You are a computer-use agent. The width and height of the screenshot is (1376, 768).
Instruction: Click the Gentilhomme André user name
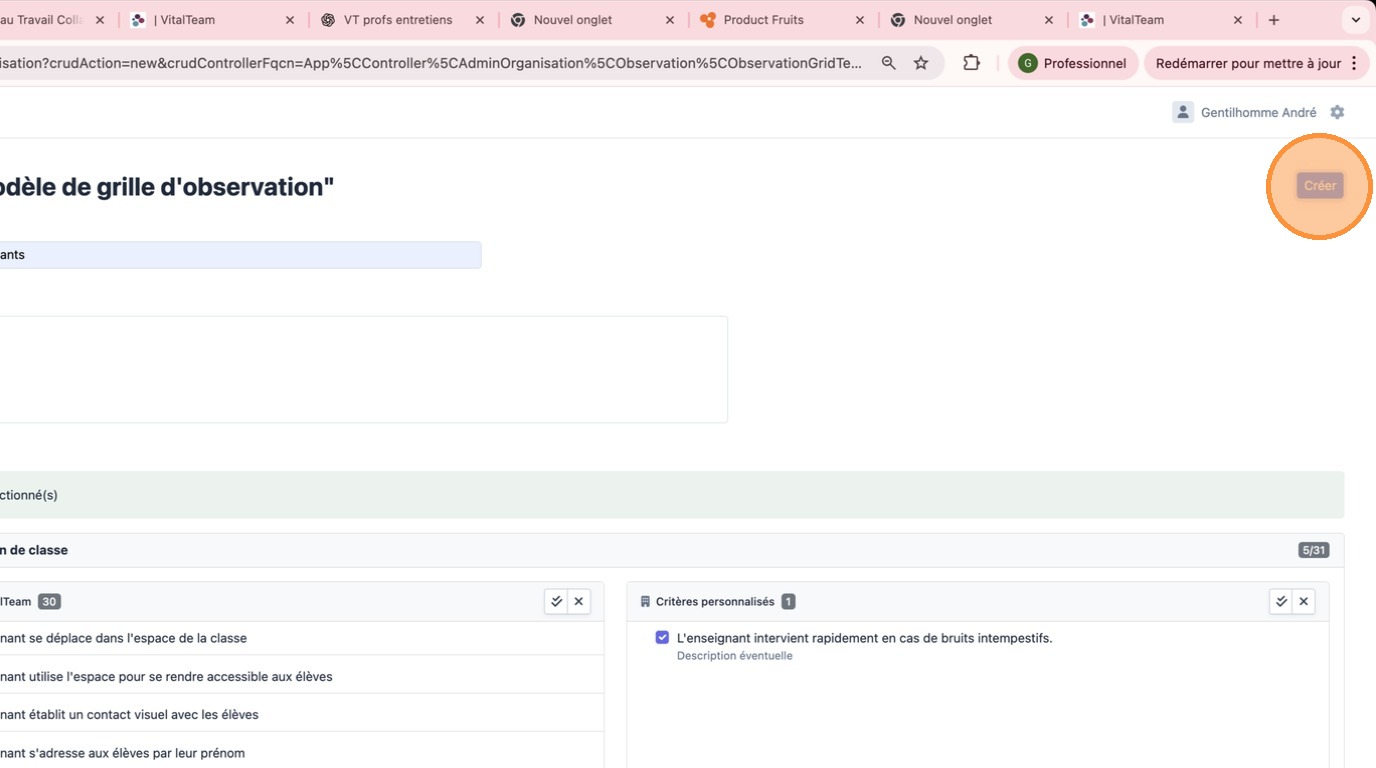(1259, 113)
